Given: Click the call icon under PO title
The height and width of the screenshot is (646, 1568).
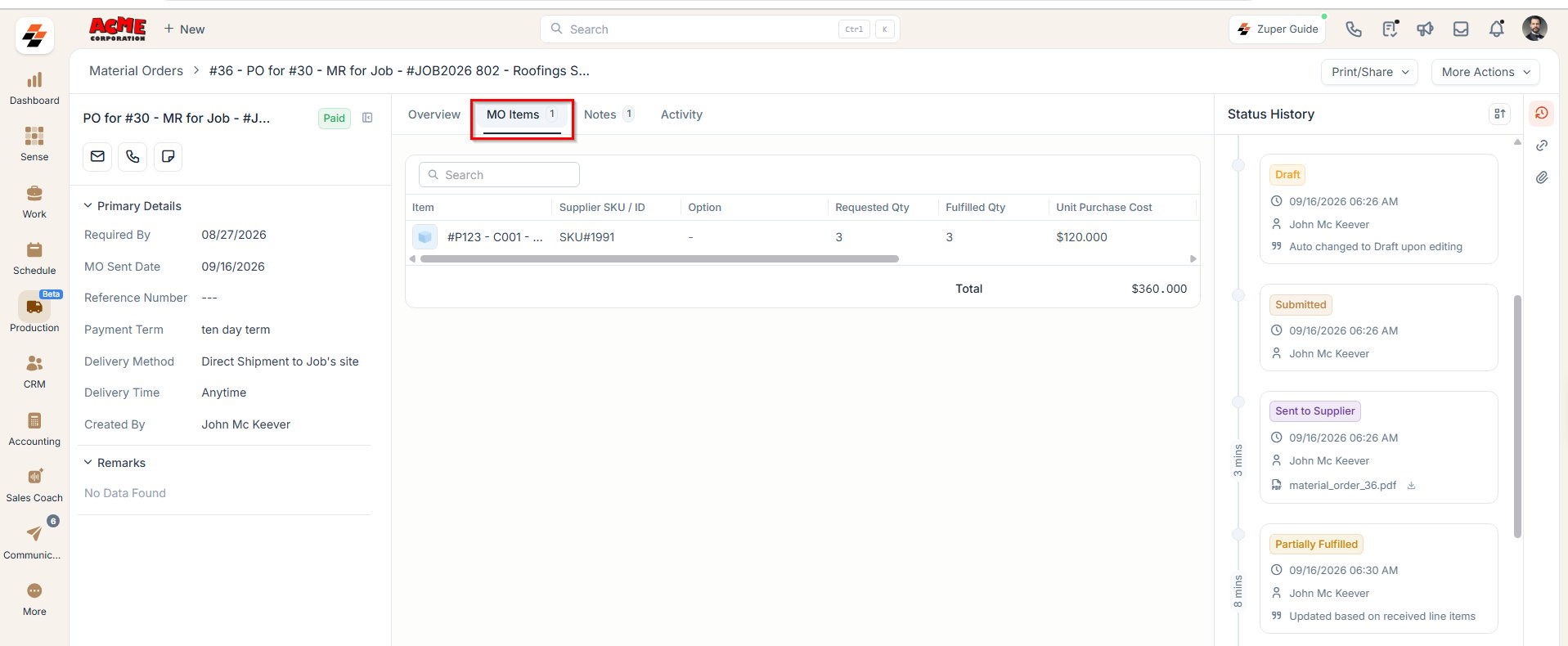Looking at the screenshot, I should [x=133, y=156].
